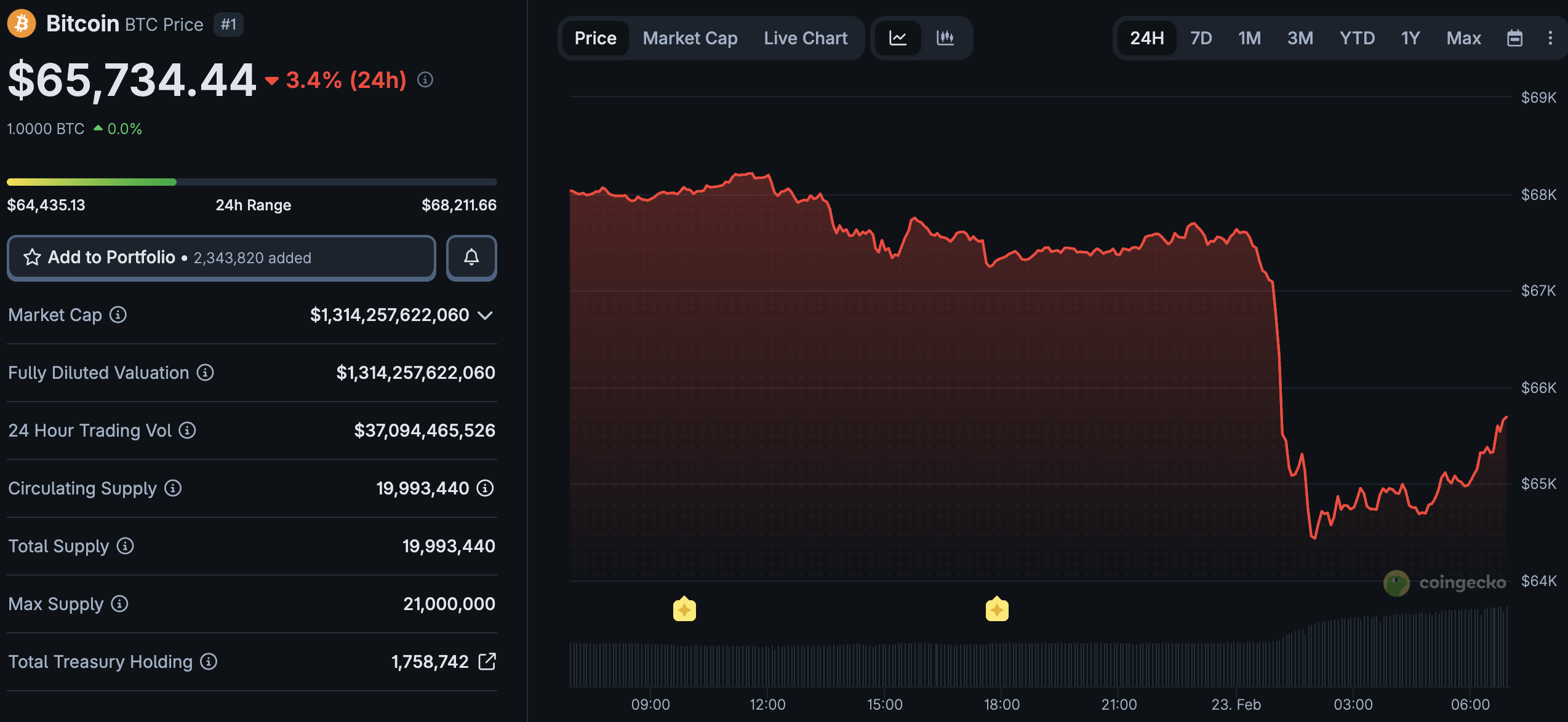Open 24 Hour Trading Vol info icon
1568x722 pixels.
coord(188,430)
